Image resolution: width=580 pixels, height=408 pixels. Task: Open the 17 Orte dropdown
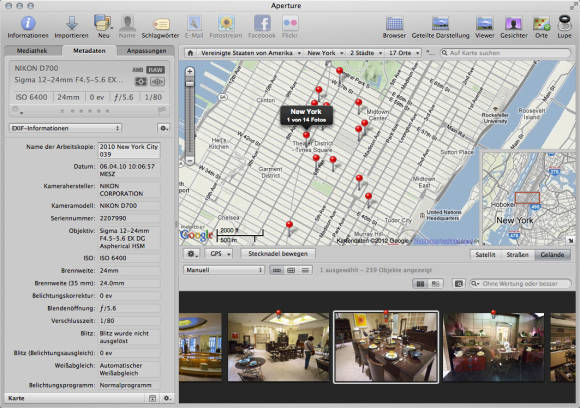(x=404, y=53)
